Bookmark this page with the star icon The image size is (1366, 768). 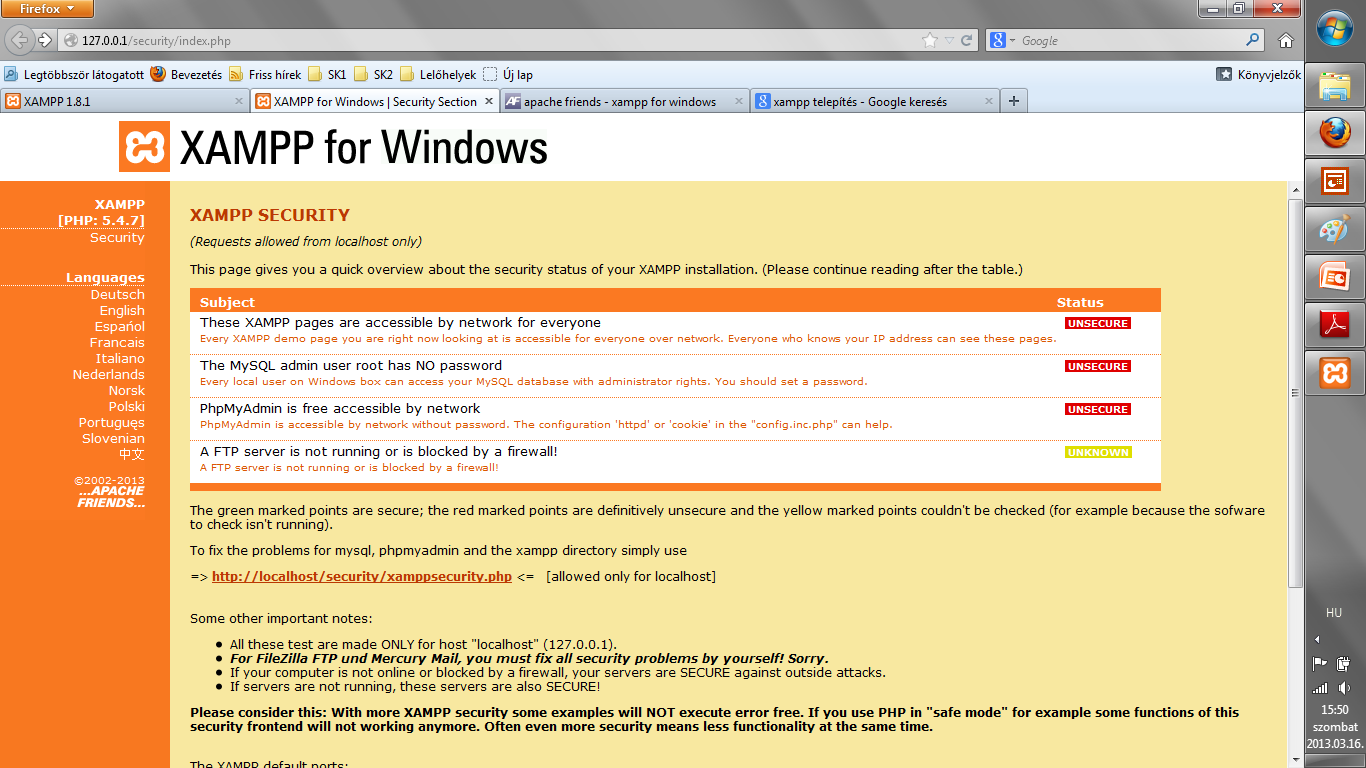(930, 41)
